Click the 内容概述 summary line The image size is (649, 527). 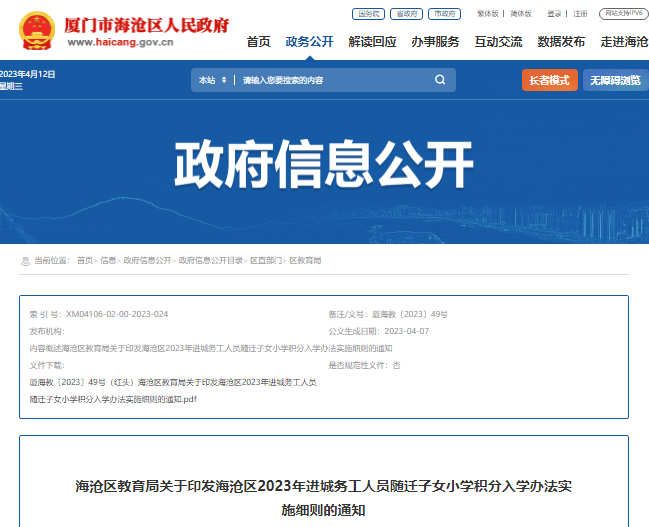(x=211, y=348)
